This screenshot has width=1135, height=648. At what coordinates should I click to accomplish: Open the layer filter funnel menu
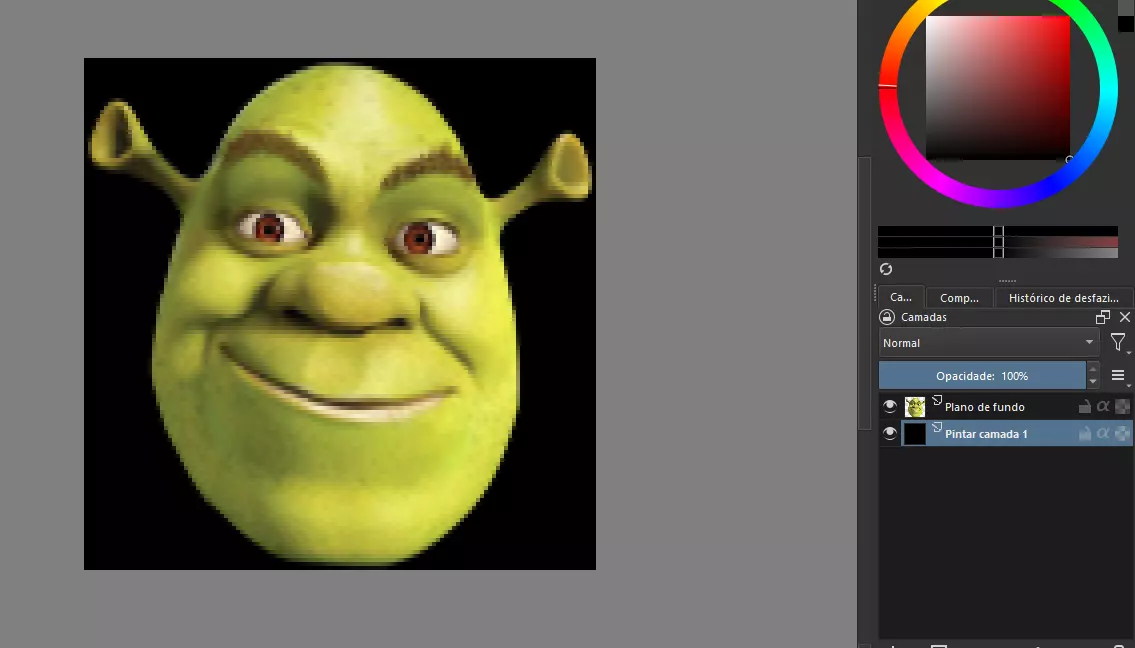pos(1118,342)
